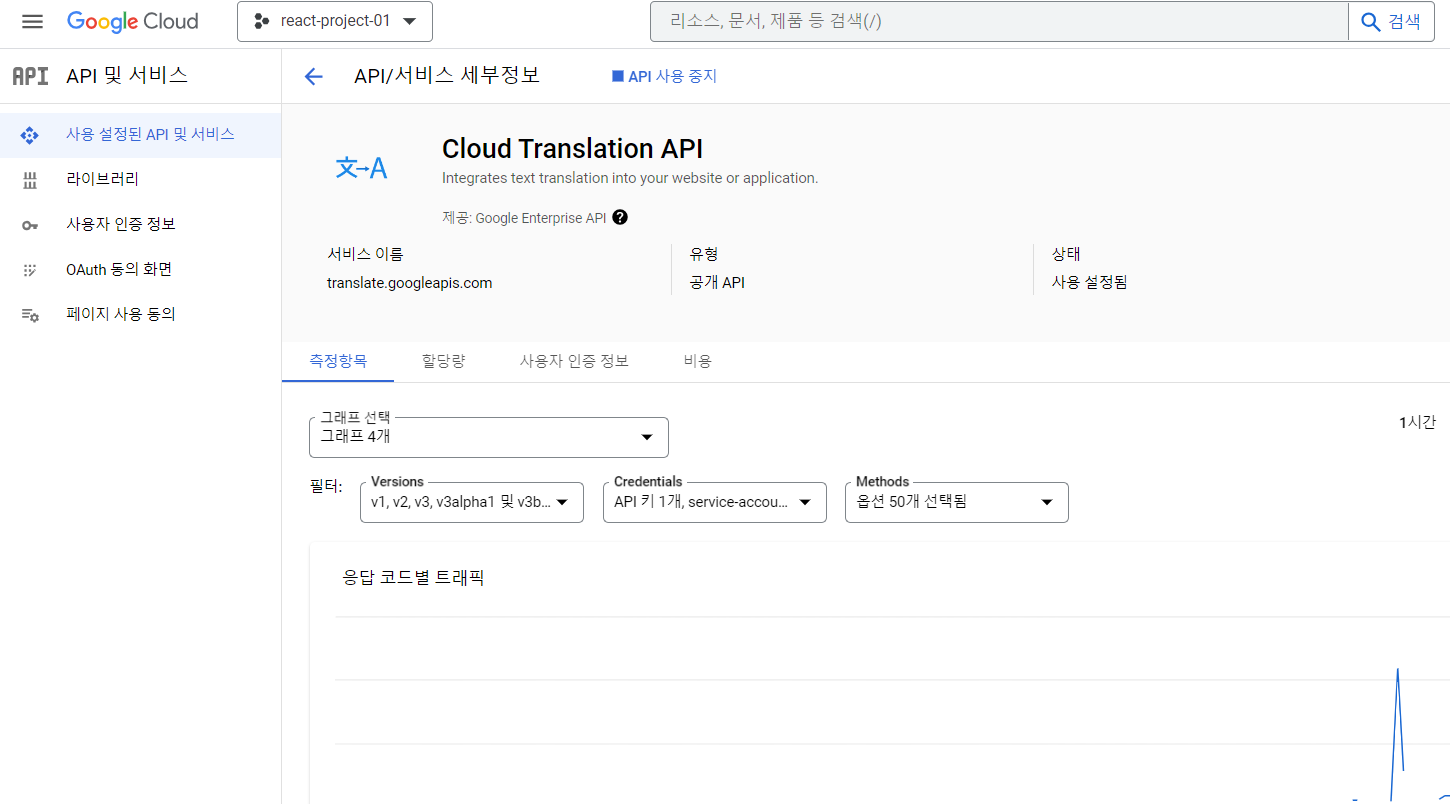
Task: Switch to the 측정항목 tab
Action: click(x=338, y=361)
